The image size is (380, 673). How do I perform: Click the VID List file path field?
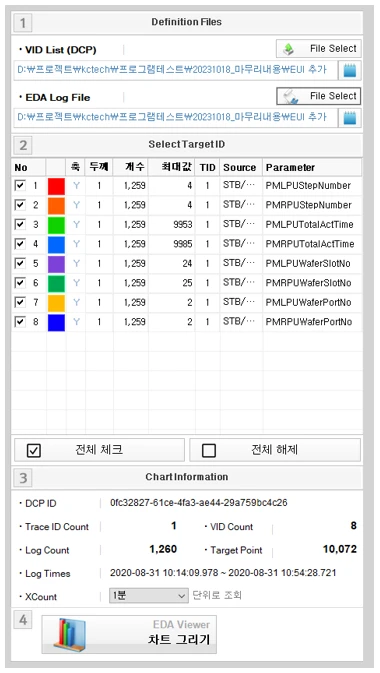(175, 70)
